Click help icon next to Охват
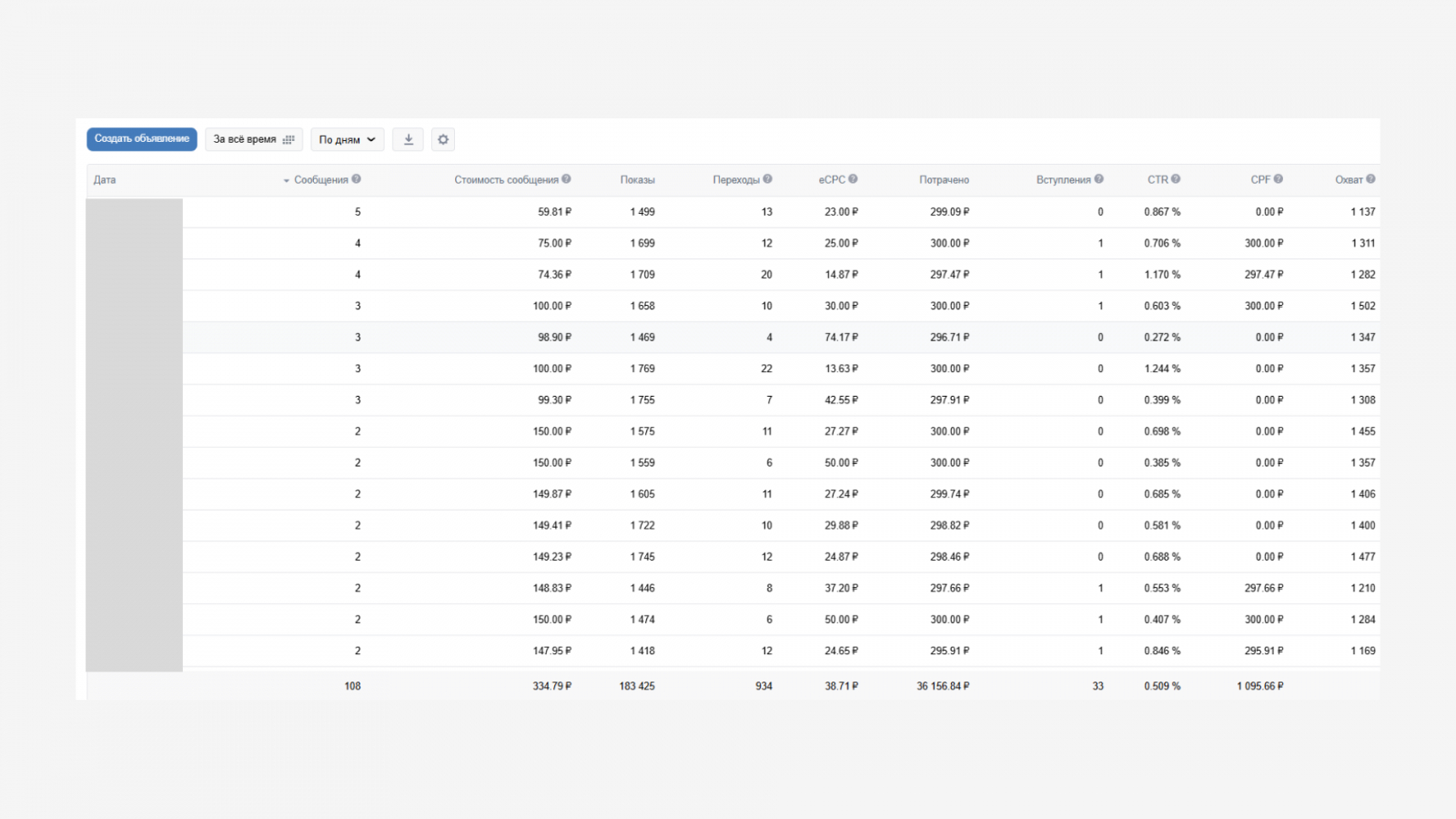The image size is (1456, 819). coord(1370,179)
